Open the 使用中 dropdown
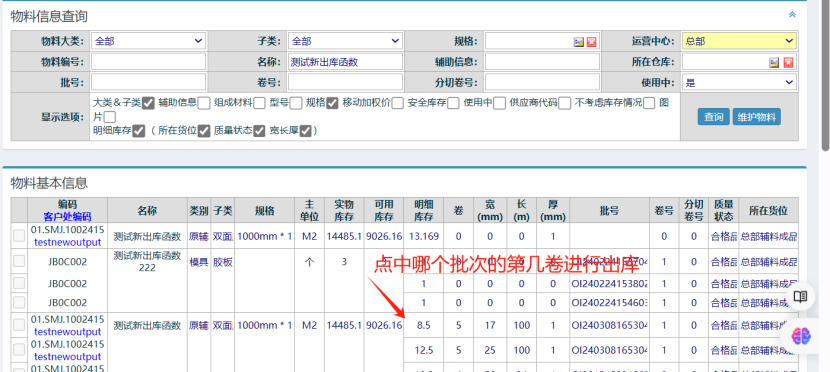Viewport: 830px width, 372px height. 739,82
